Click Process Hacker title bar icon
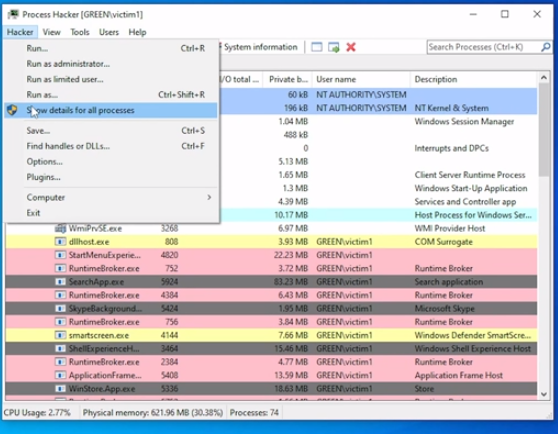The image size is (558, 434). tap(13, 14)
